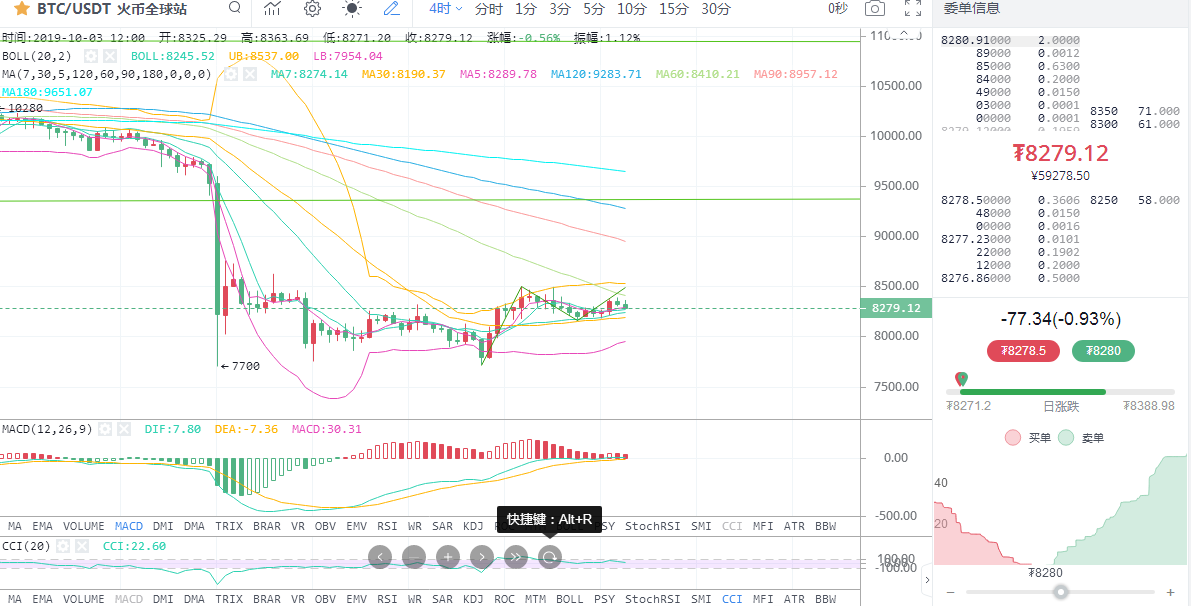Choose BRAR in bottom indicator row
This screenshot has height=606, width=1191.
pyautogui.click(x=267, y=599)
